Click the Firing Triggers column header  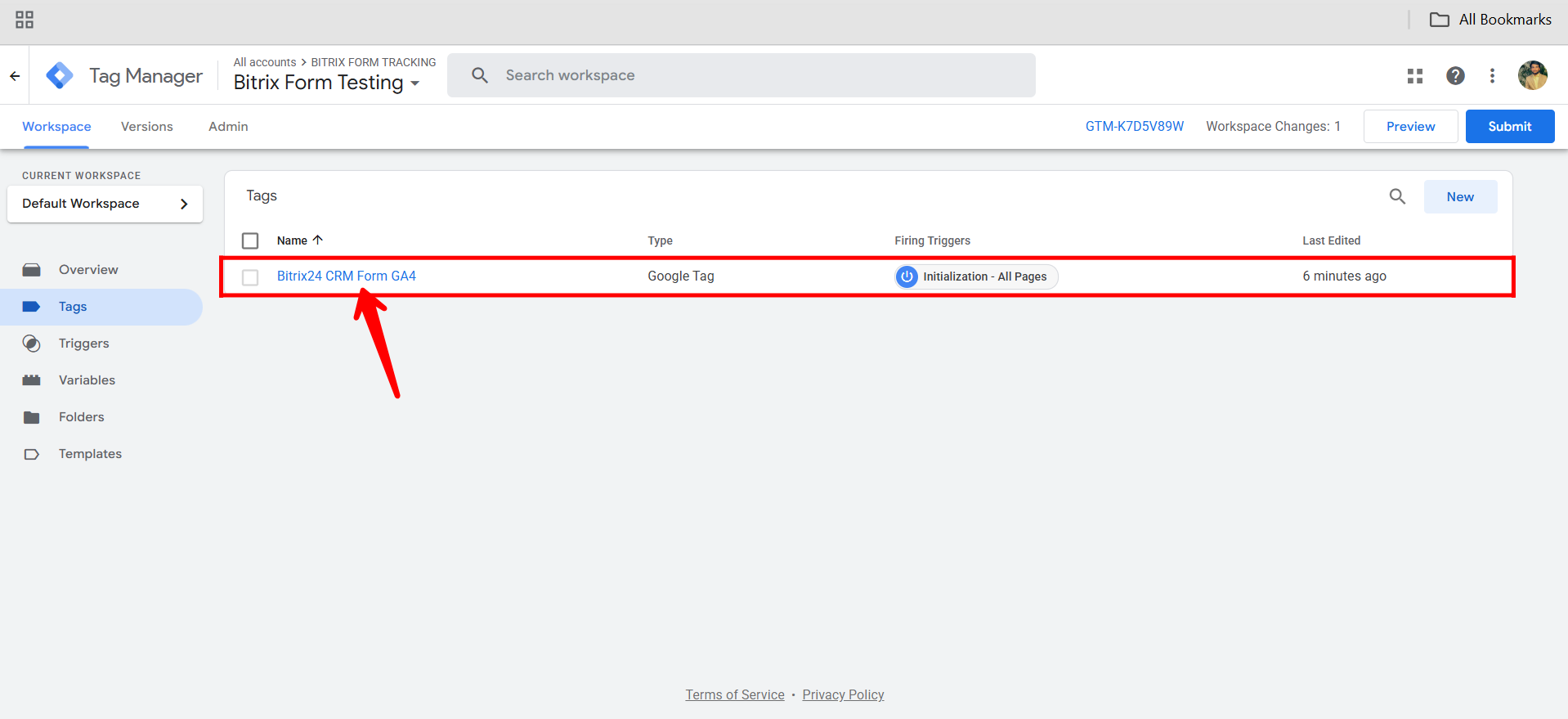[932, 240]
